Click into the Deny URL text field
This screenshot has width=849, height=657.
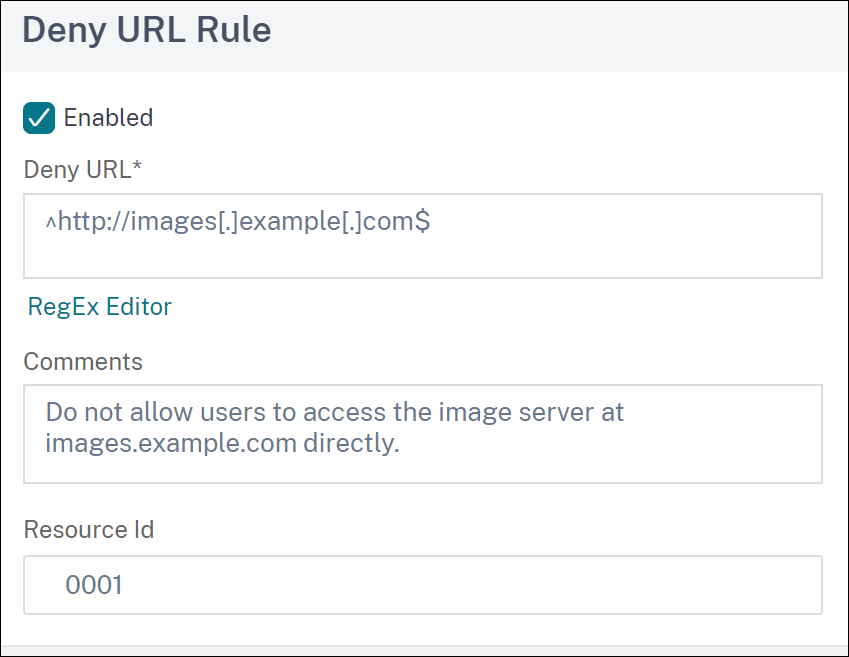(x=423, y=236)
